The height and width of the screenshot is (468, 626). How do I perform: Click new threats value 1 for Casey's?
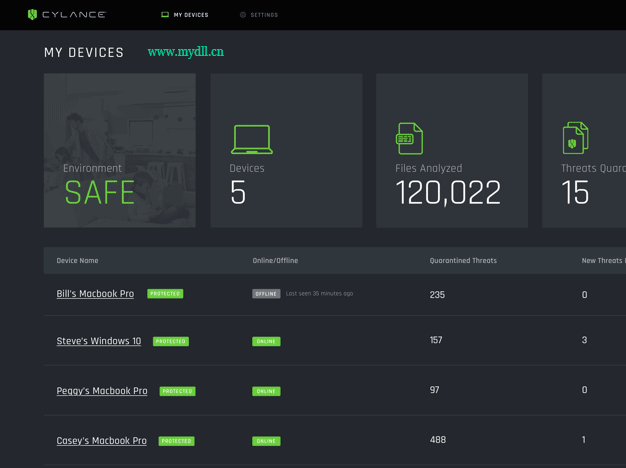[x=584, y=440]
